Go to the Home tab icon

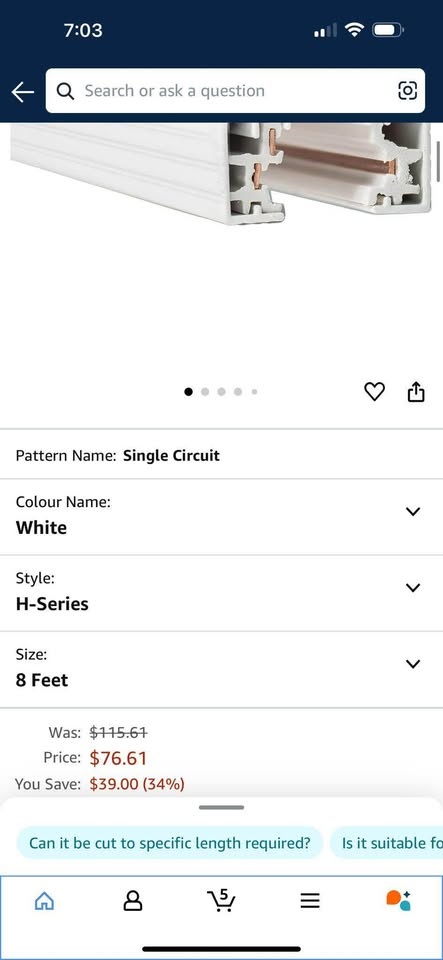point(44,900)
